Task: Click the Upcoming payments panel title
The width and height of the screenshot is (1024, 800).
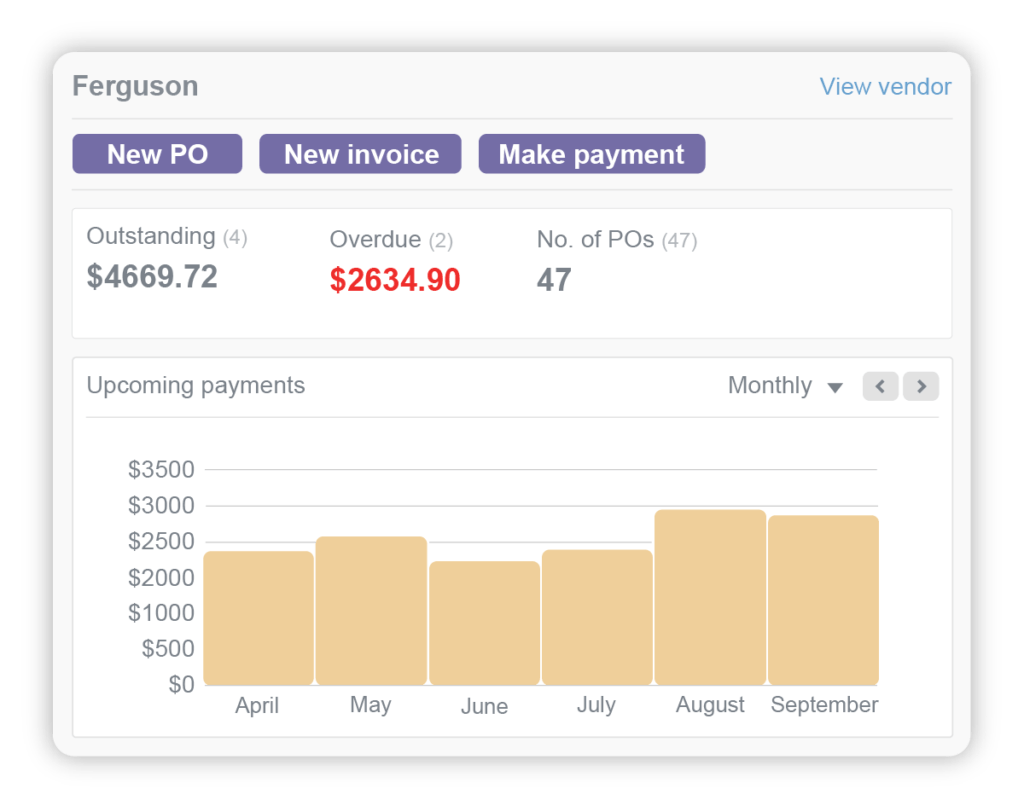Action: 196,386
